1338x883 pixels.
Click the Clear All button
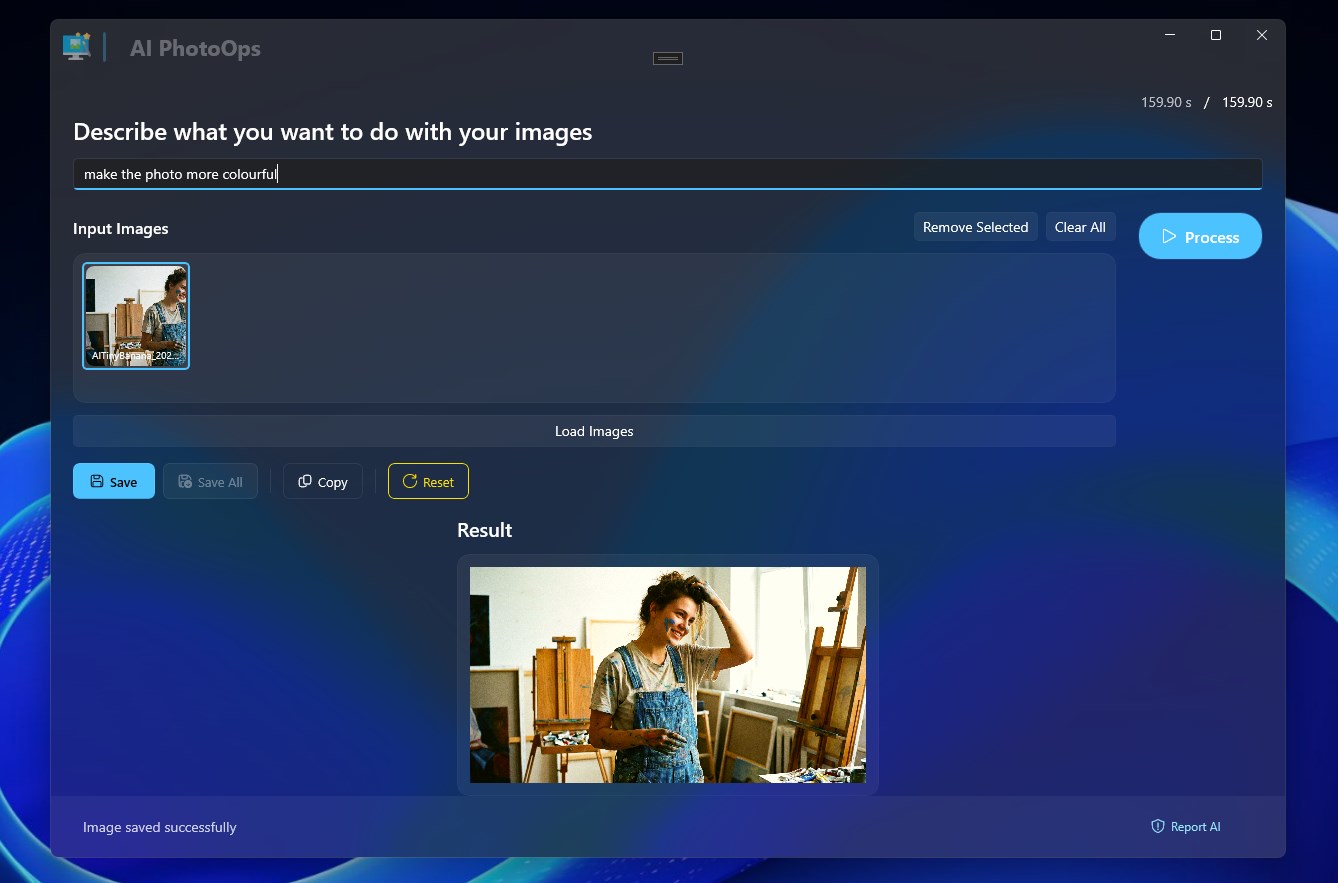(x=1080, y=226)
